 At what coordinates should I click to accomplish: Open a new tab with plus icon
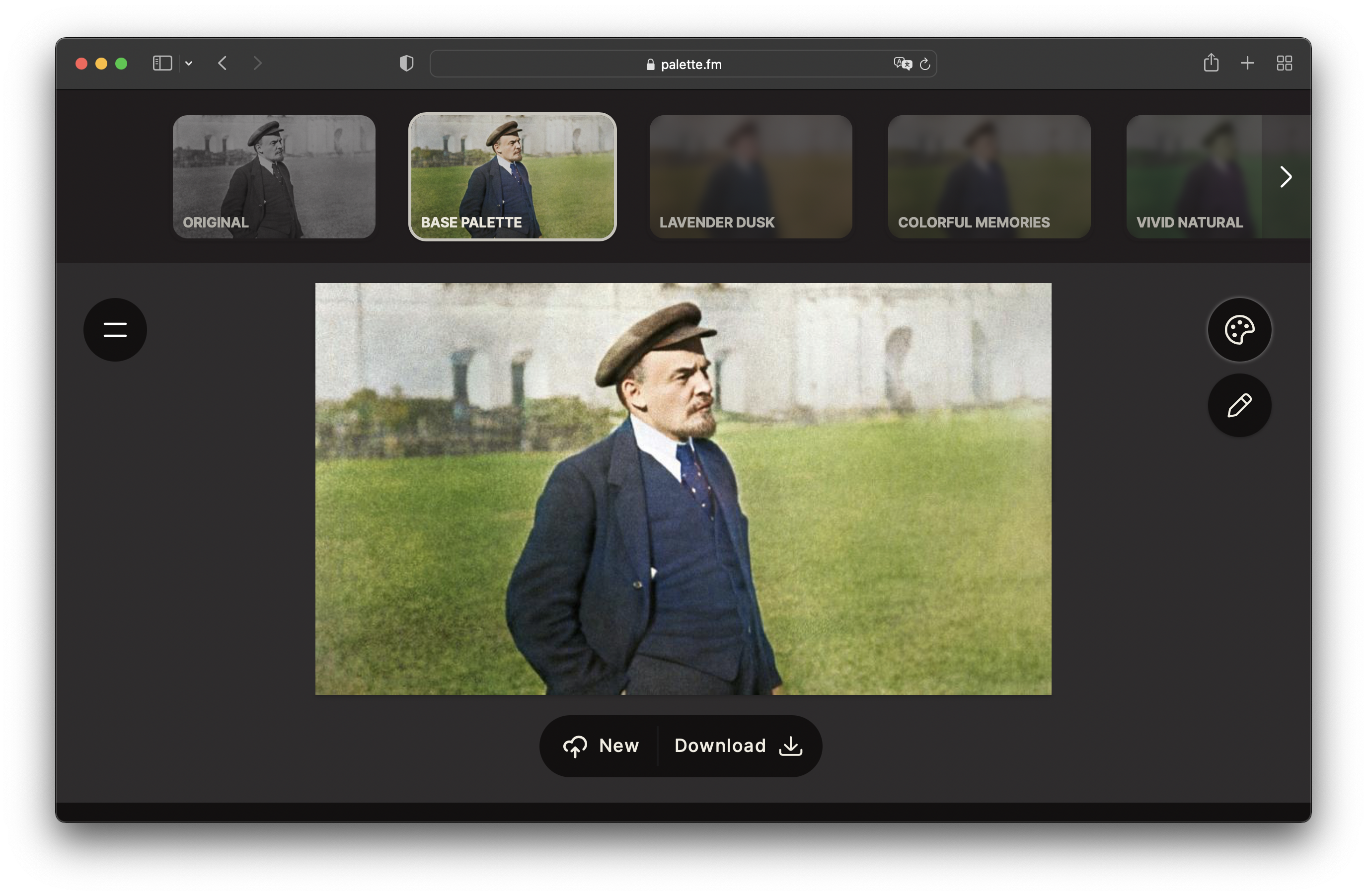[1247, 63]
